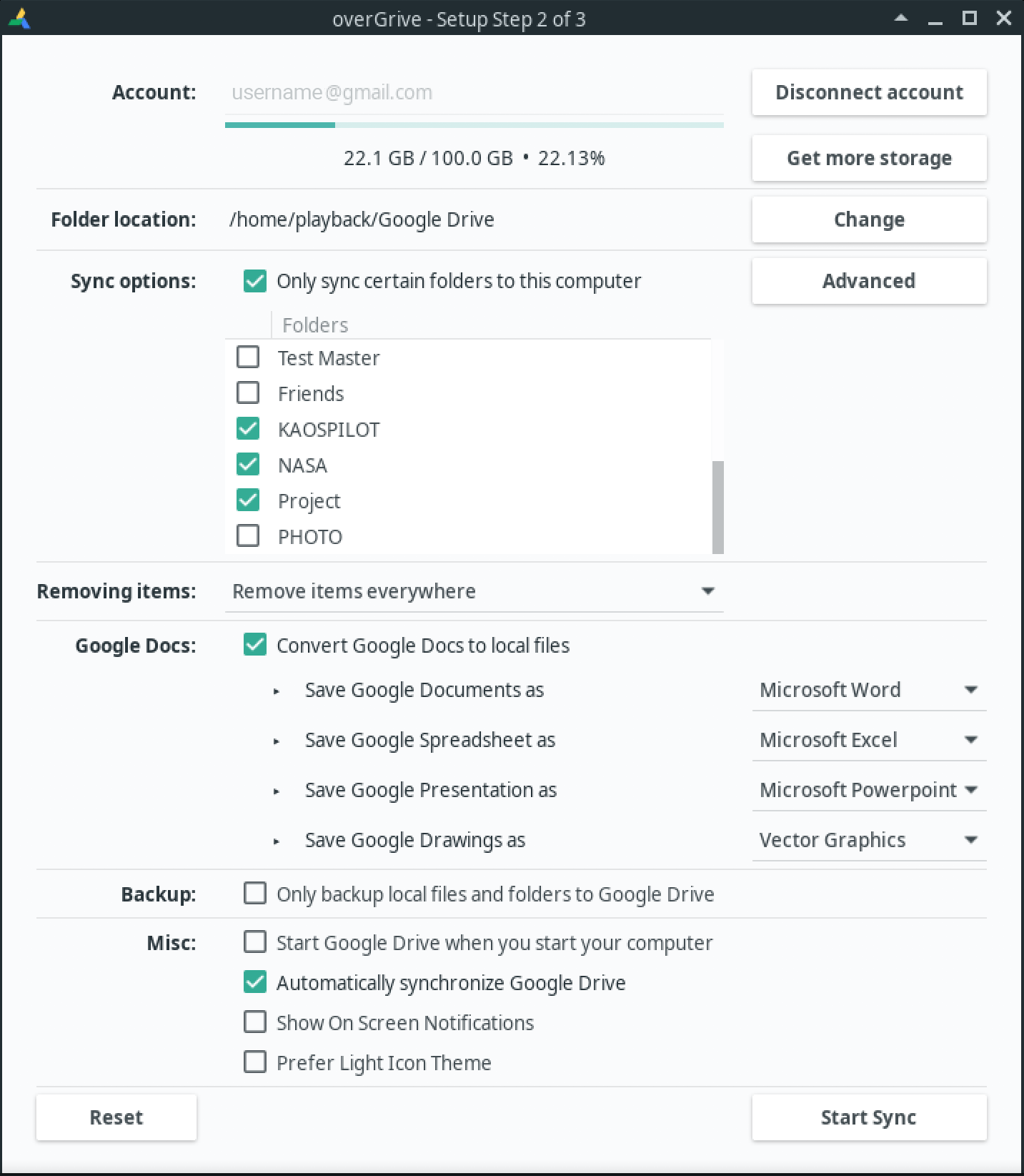Click the Folders column header
Image resolution: width=1024 pixels, height=1176 pixels.
[x=315, y=325]
